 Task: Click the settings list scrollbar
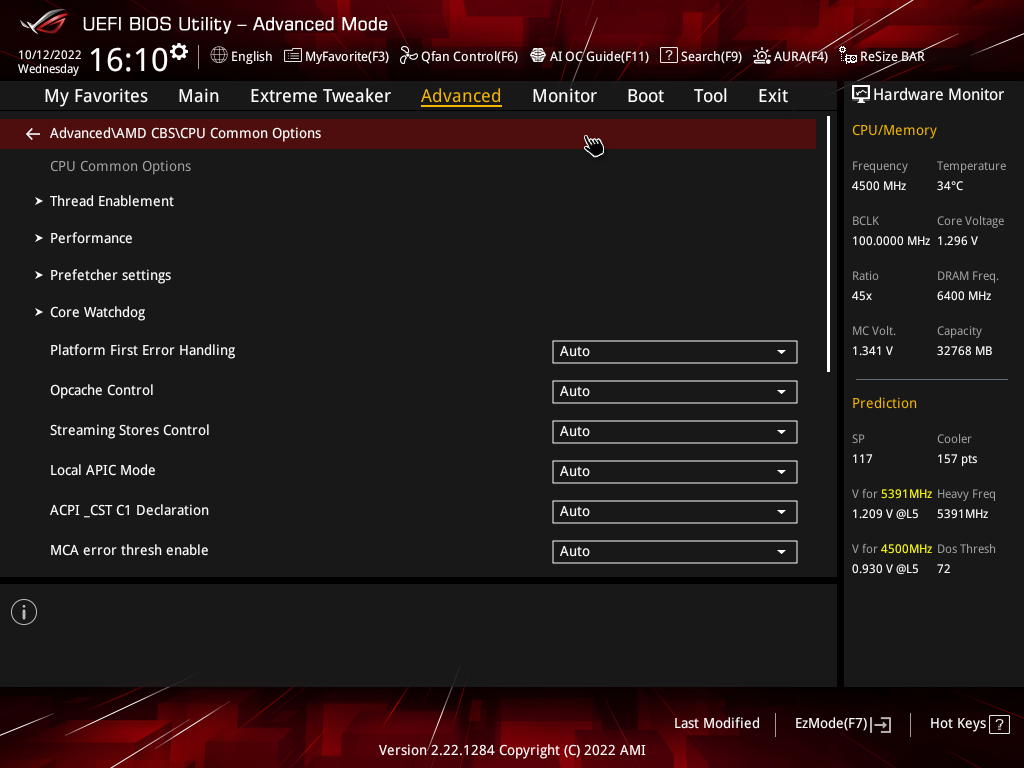point(828,244)
